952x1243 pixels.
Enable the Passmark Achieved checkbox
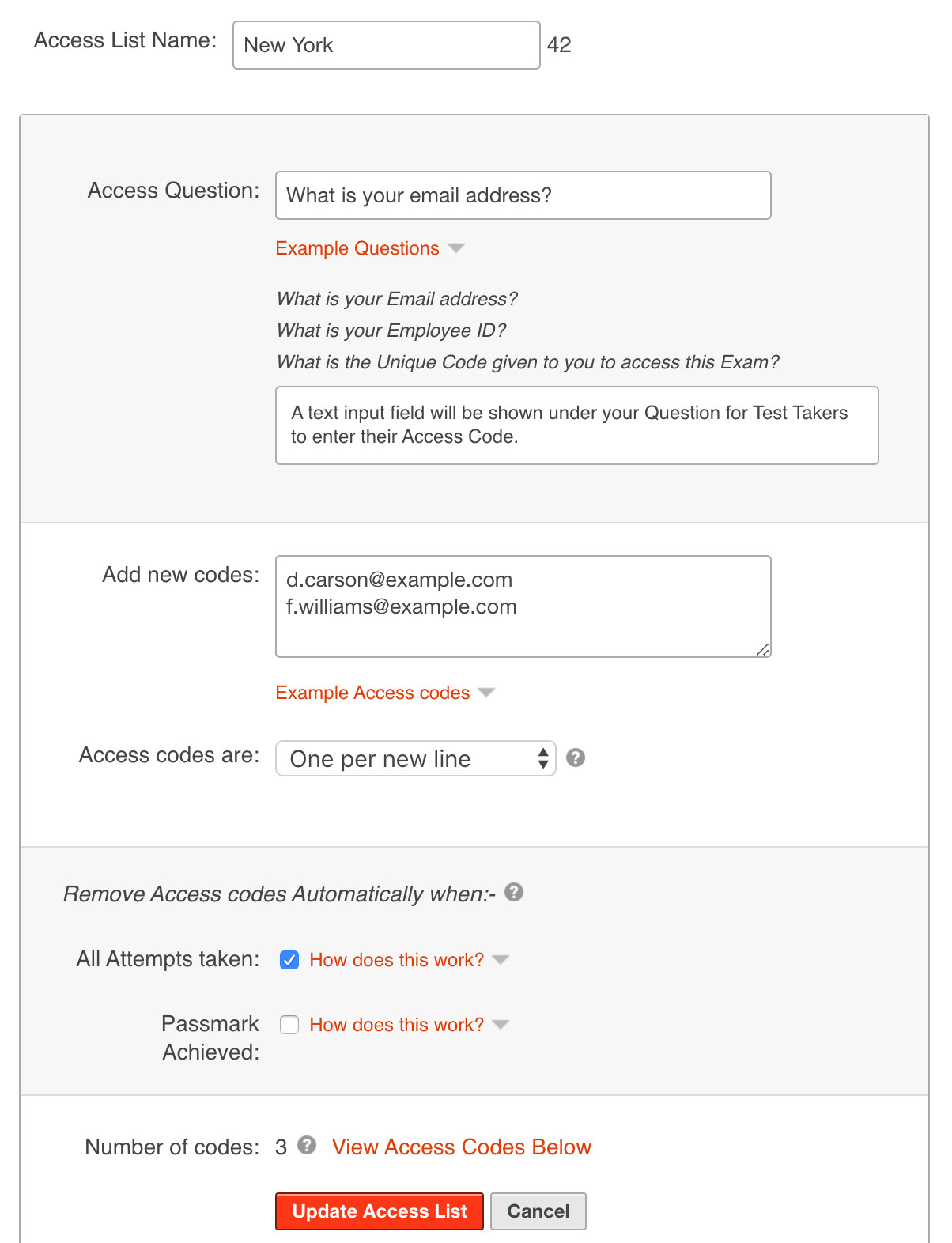(x=289, y=1025)
